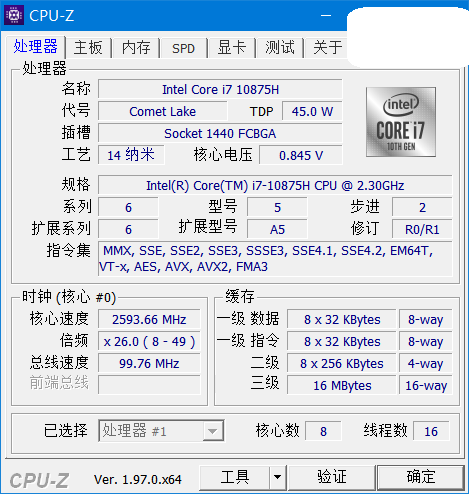Switch to the 内存 tab
The image size is (469, 494).
coord(136,47)
